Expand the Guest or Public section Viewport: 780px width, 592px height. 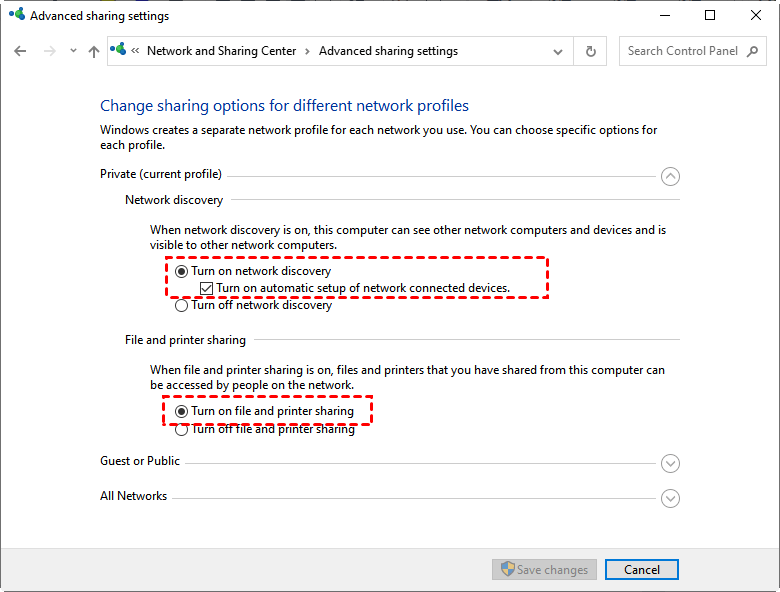point(670,463)
